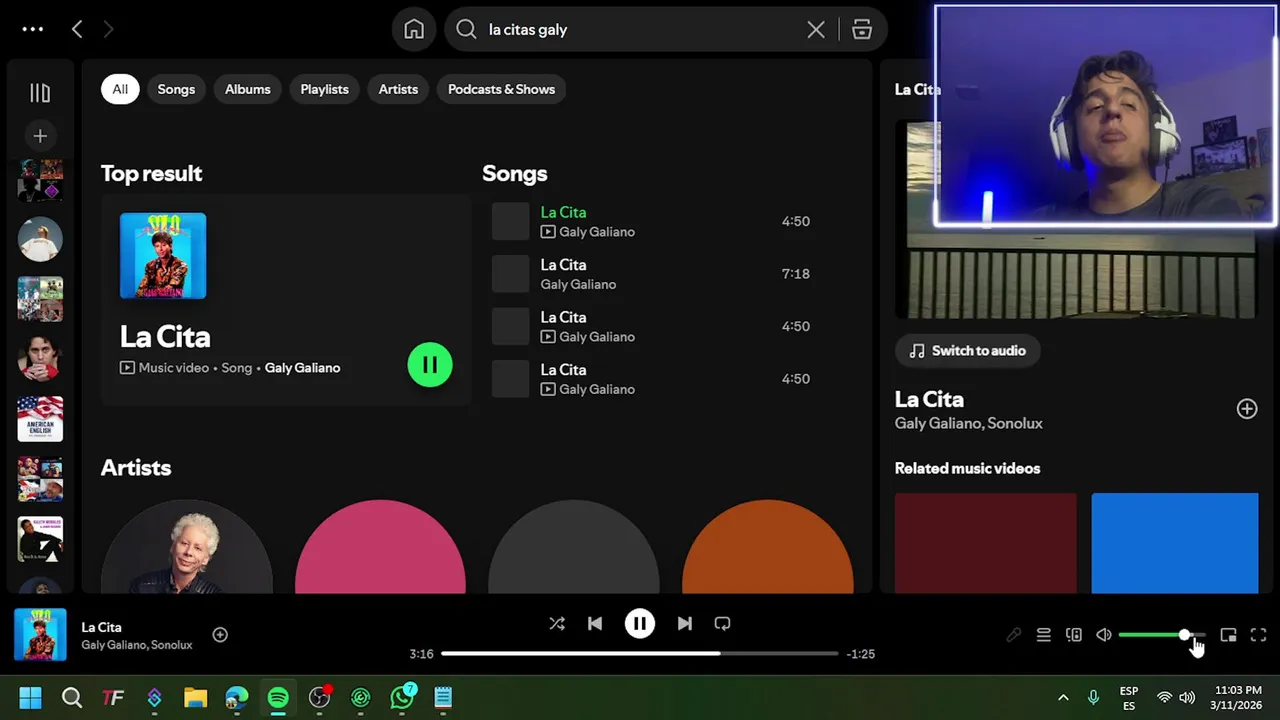Viewport: 1280px width, 720px height.
Task: Open the Spotify three-dot menu
Action: pos(33,29)
